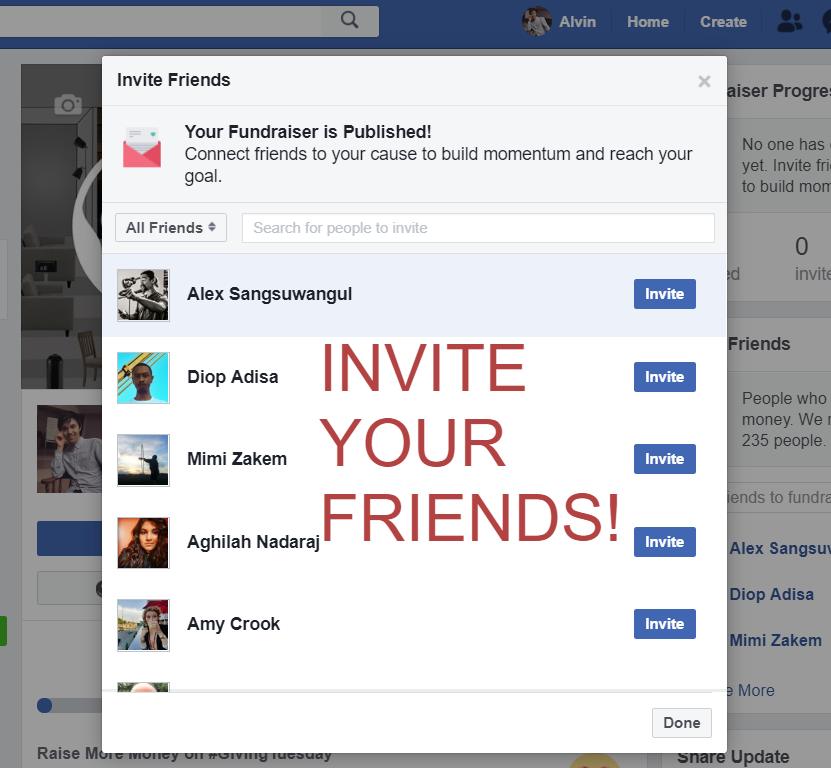This screenshot has width=831, height=768.
Task: Invite Alex Sangsuwangul
Action: [665, 294]
